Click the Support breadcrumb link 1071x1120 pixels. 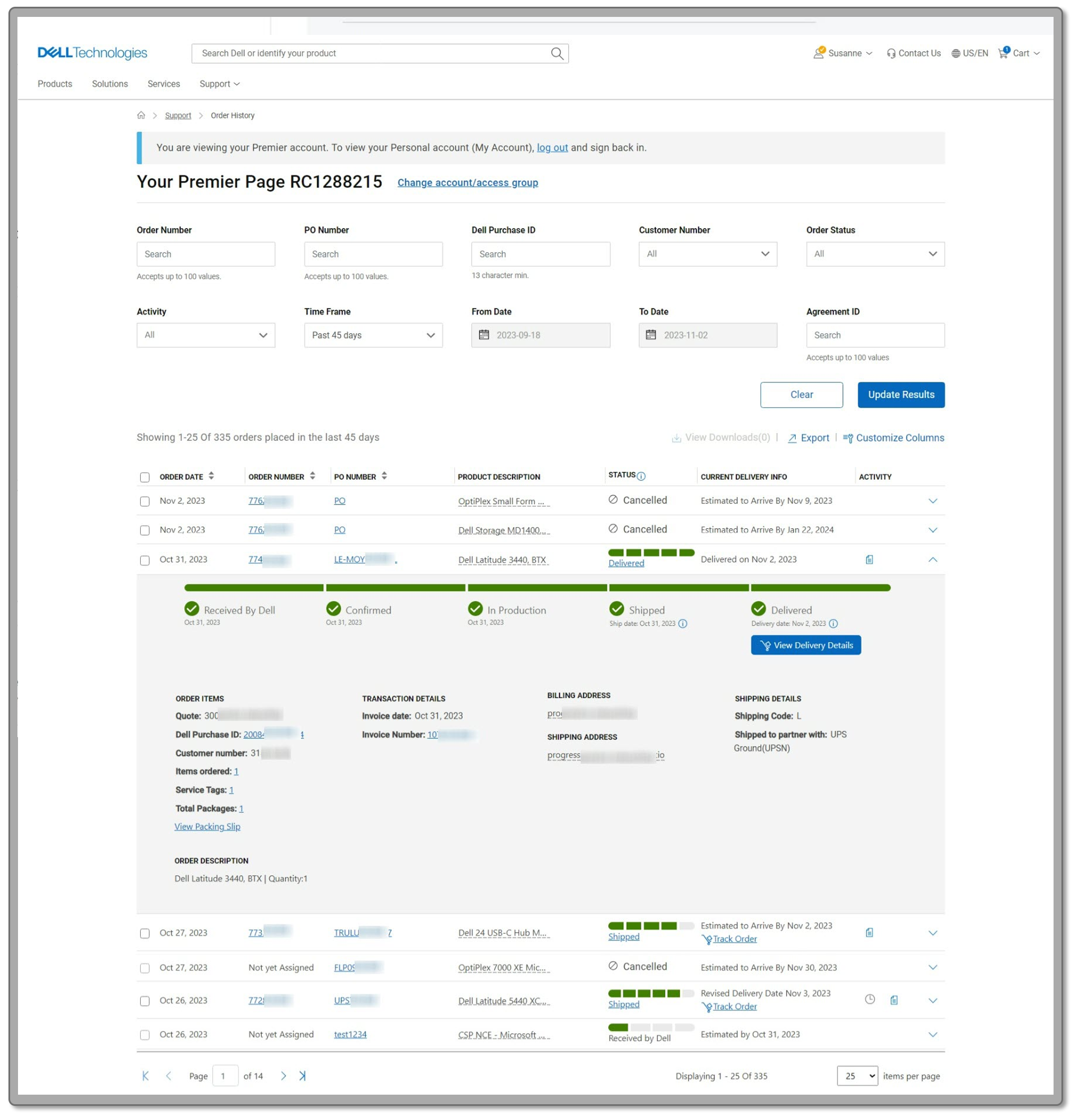pyautogui.click(x=178, y=115)
